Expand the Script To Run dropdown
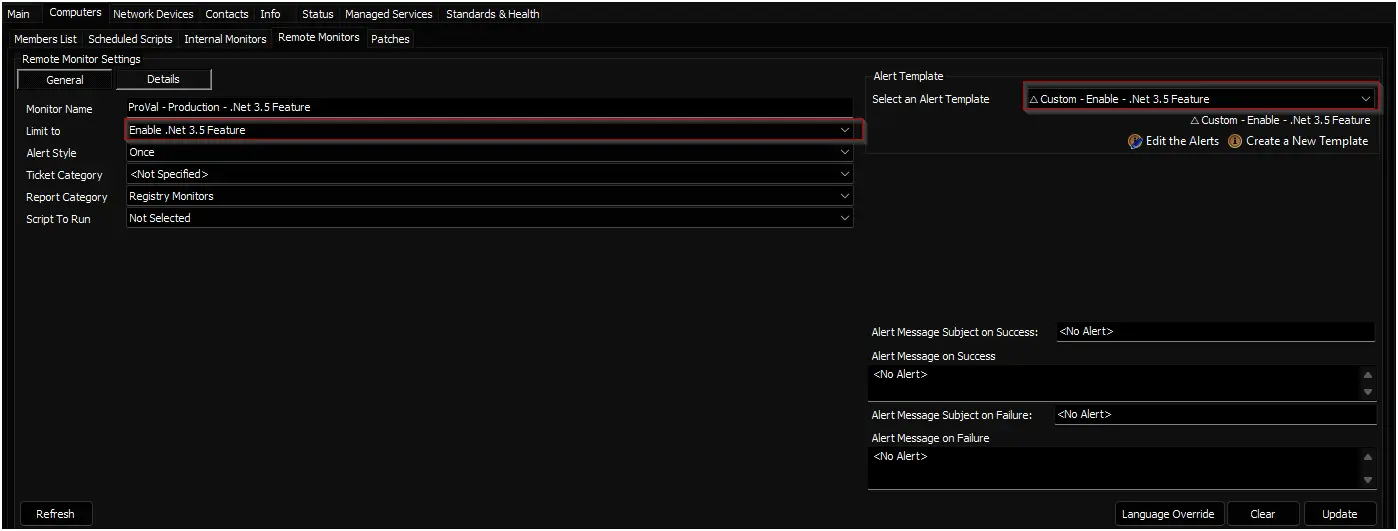Image resolution: width=1398 pixels, height=531 pixels. (845, 218)
